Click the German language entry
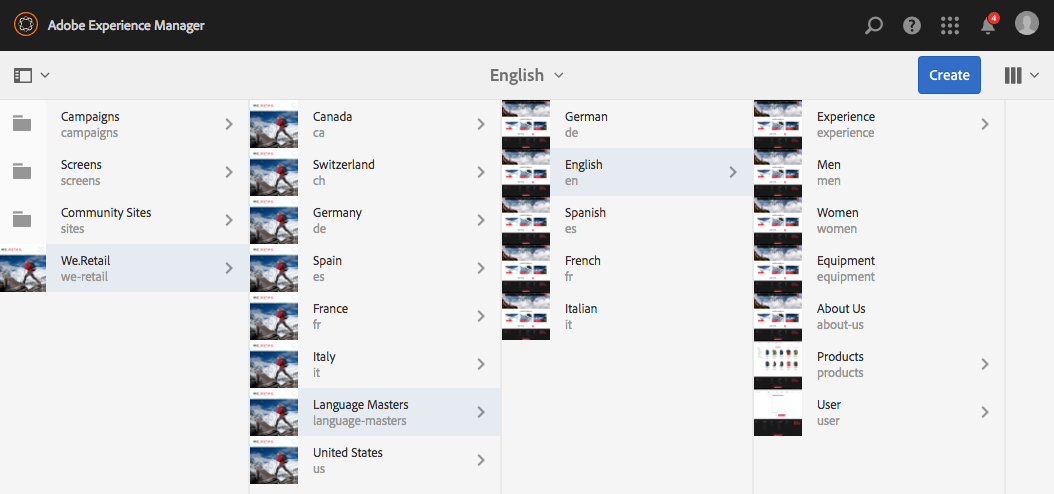Viewport: 1054px width, 494px height. click(x=627, y=124)
